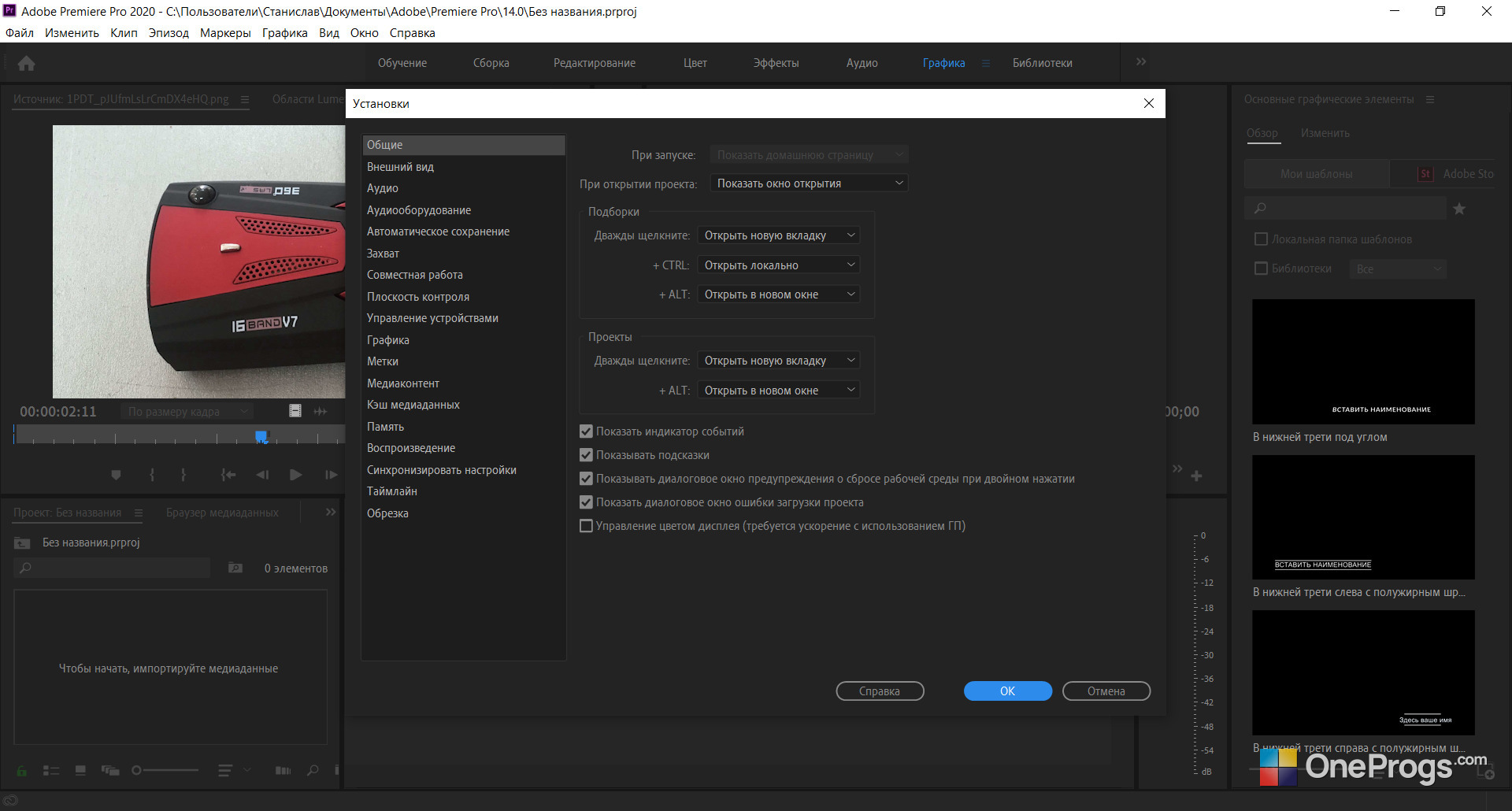Viewport: 1512px width, 811px height.
Task: Open По размеру кадра zoom dropdown
Action: point(187,412)
